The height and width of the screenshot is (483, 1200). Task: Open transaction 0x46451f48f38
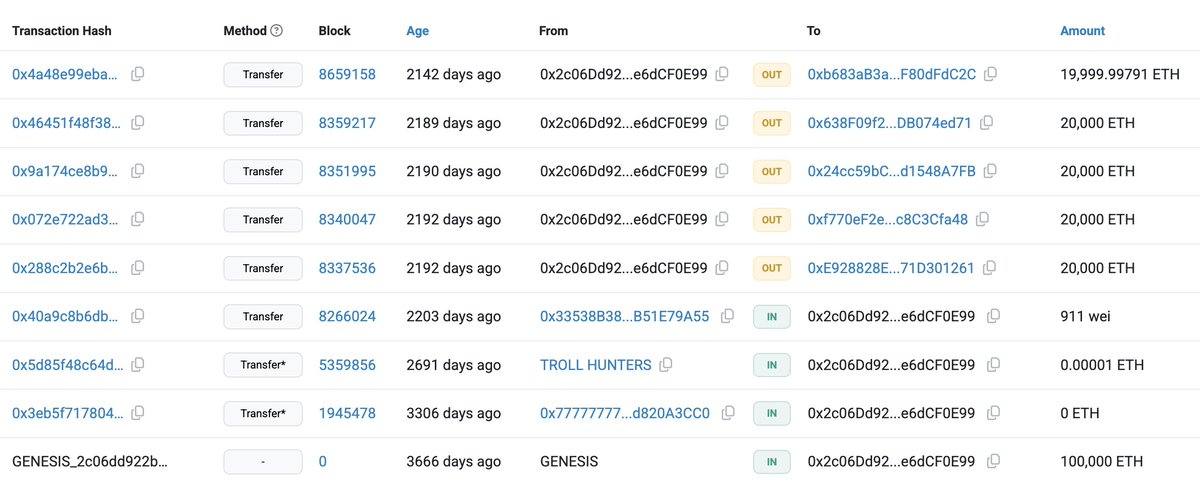point(66,123)
